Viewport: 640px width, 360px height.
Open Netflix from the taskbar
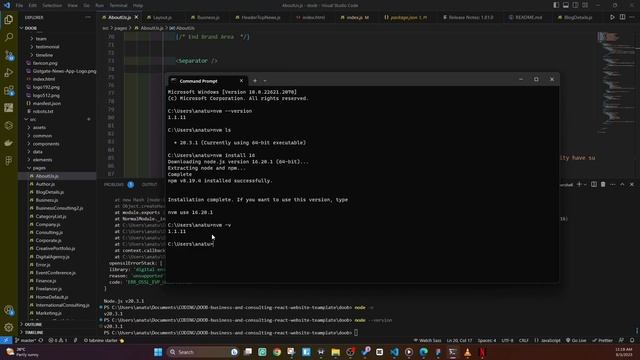[x=482, y=352]
